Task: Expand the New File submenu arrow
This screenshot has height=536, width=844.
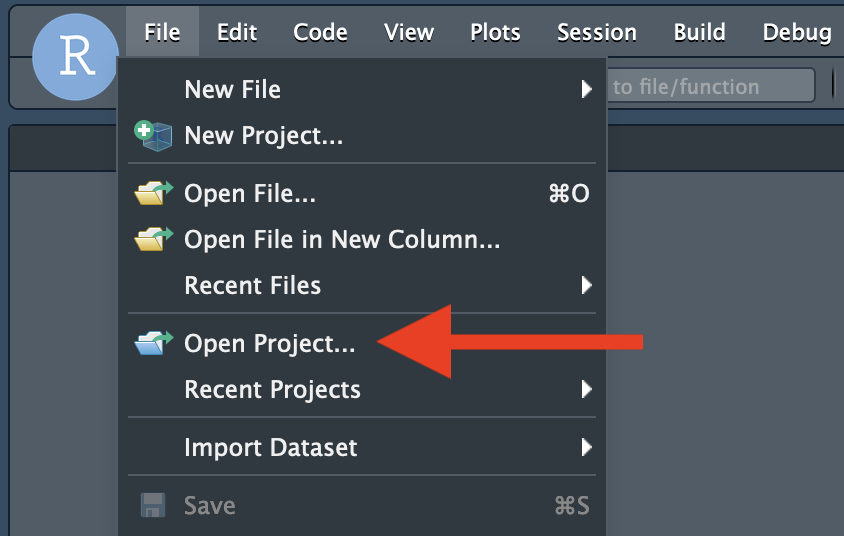Action: [x=587, y=89]
